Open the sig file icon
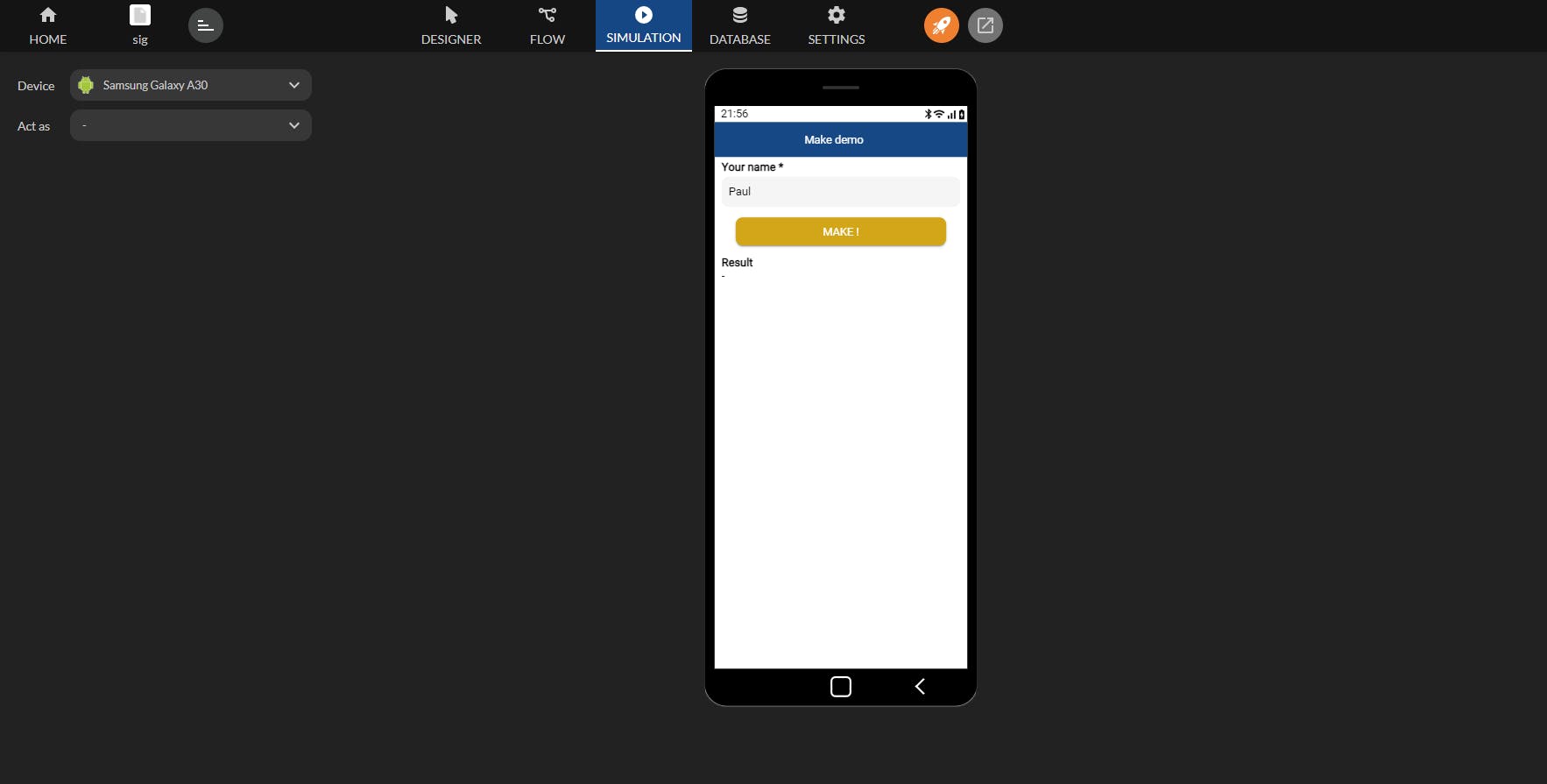1547x784 pixels. [x=140, y=15]
